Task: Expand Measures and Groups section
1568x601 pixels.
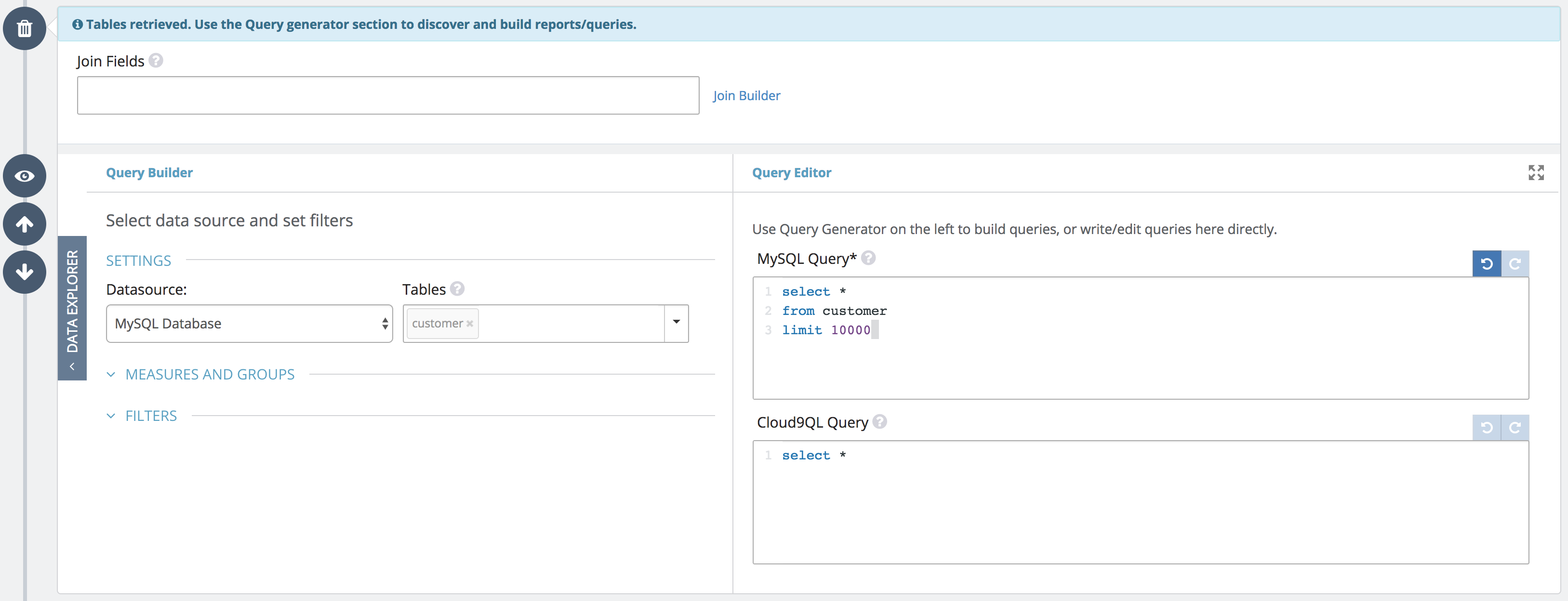Action: tap(210, 374)
